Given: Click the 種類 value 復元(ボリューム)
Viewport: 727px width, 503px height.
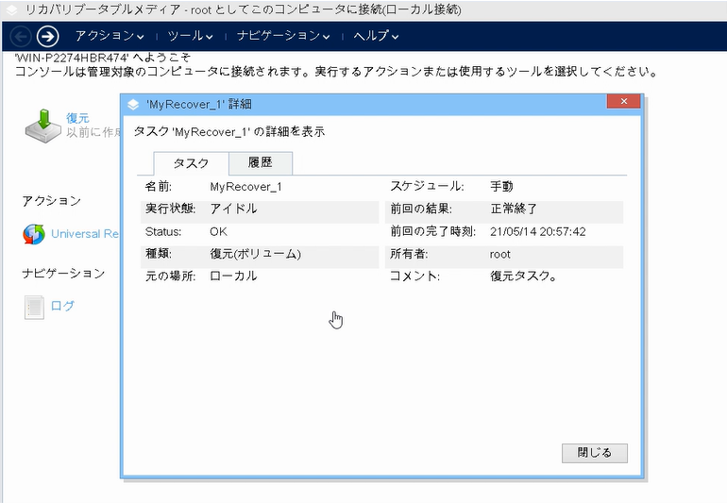Looking at the screenshot, I should 255,254.
